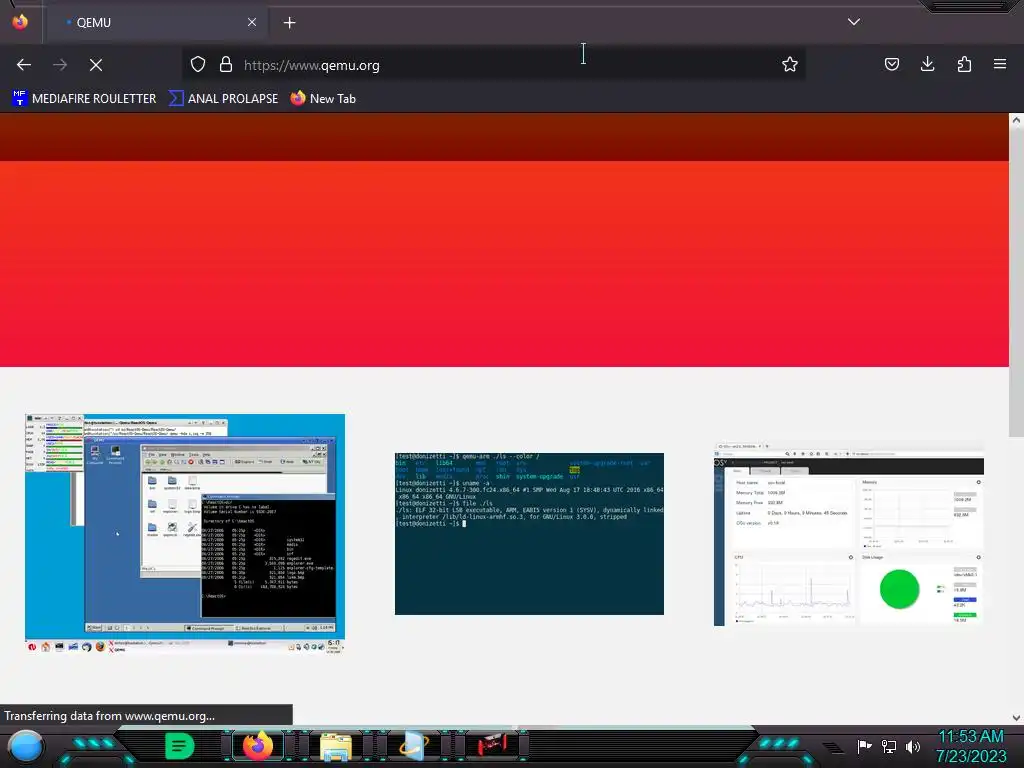The width and height of the screenshot is (1024, 768).
Task: Open the Extensions menu
Action: click(x=964, y=64)
